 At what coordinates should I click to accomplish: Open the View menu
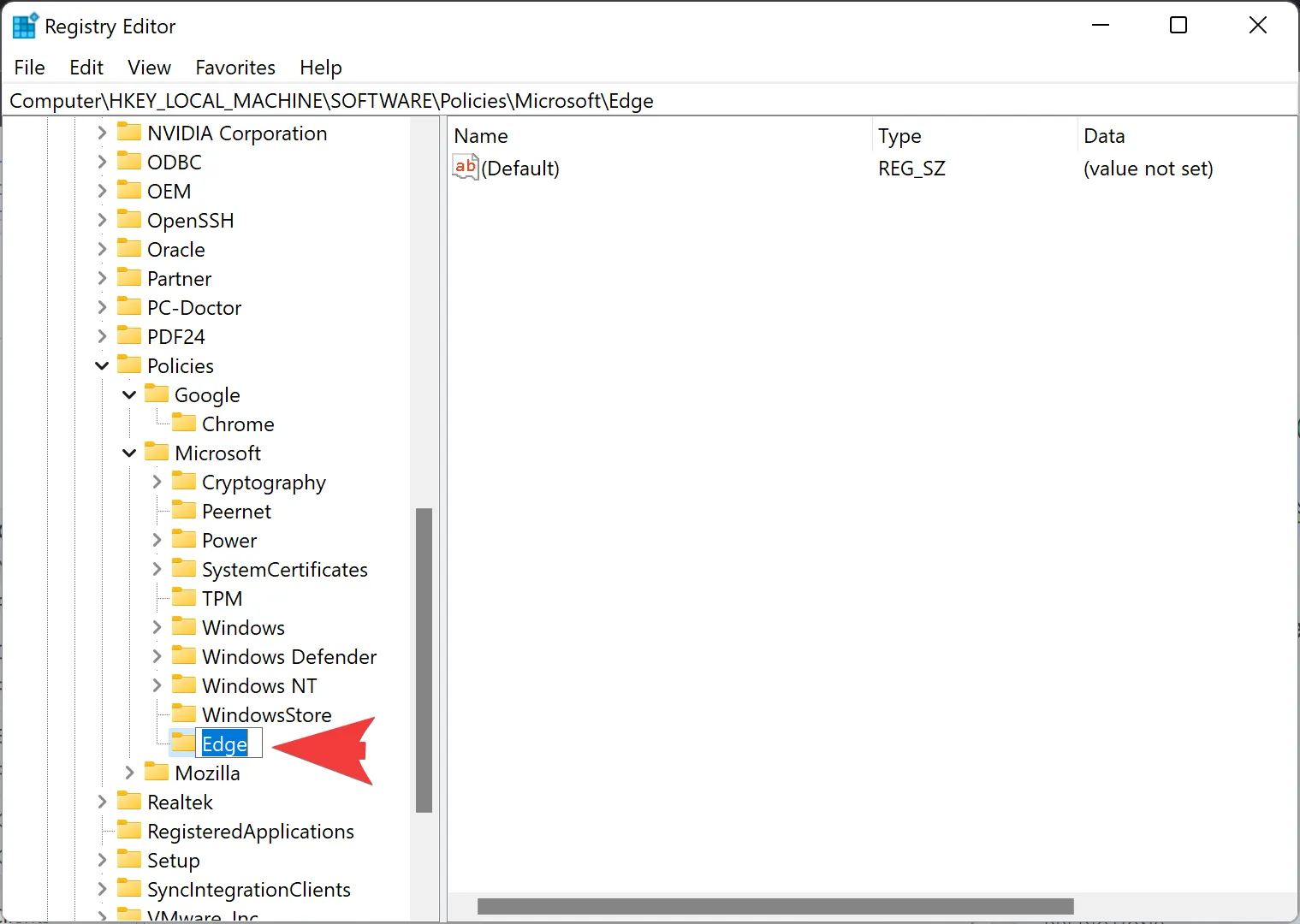(148, 68)
